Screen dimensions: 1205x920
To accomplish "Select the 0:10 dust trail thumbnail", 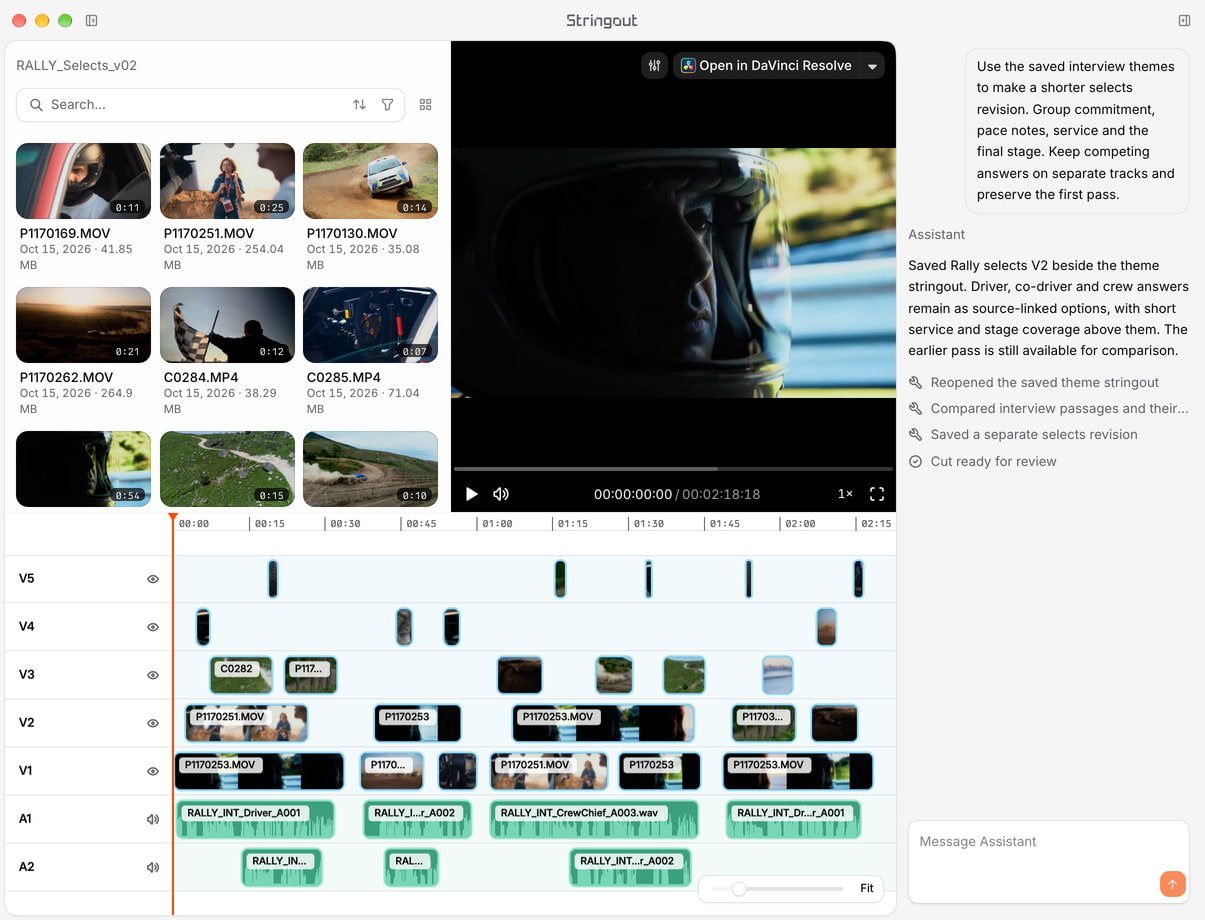I will click(x=370, y=469).
